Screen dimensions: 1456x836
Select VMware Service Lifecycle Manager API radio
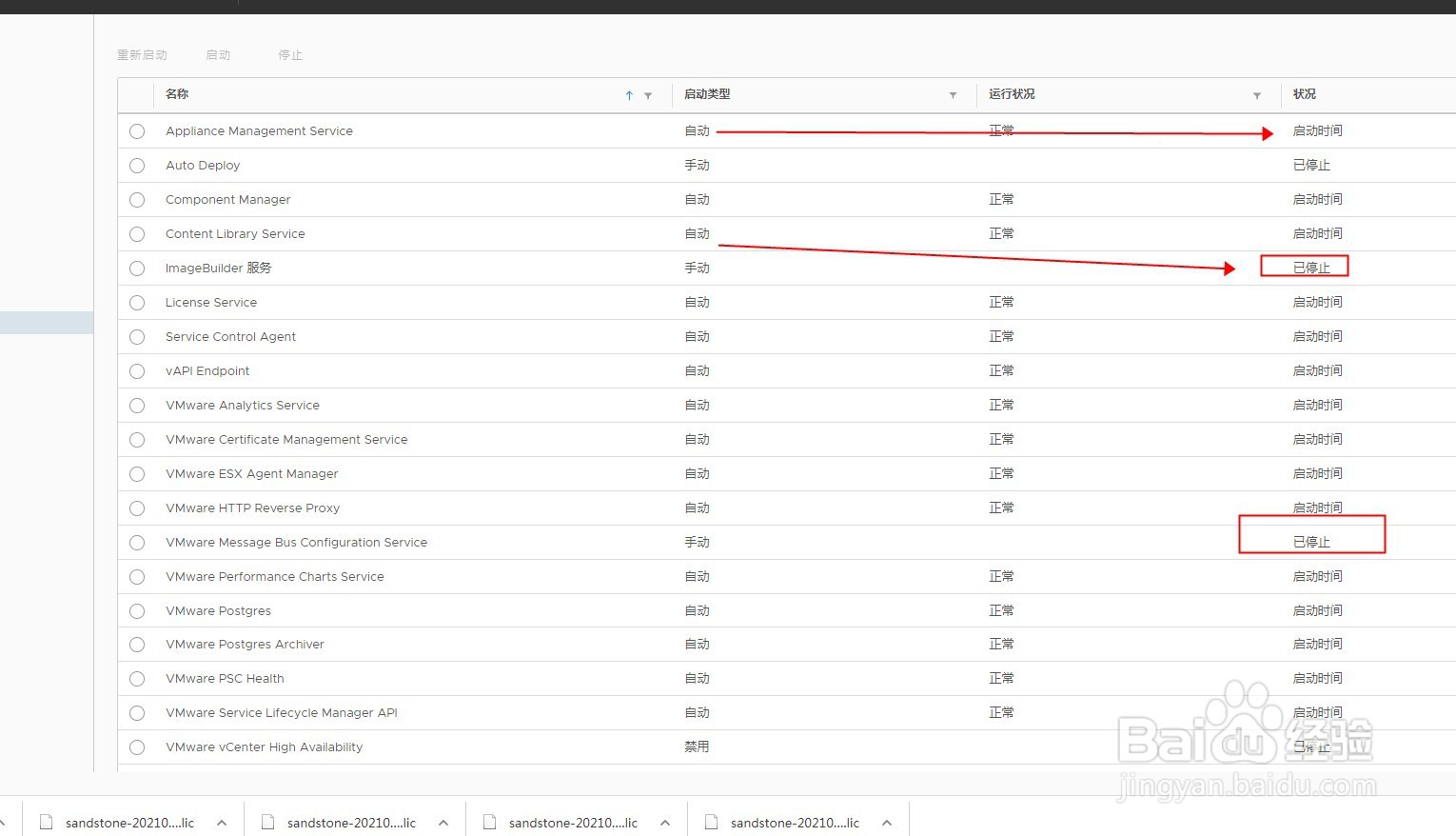coord(137,713)
